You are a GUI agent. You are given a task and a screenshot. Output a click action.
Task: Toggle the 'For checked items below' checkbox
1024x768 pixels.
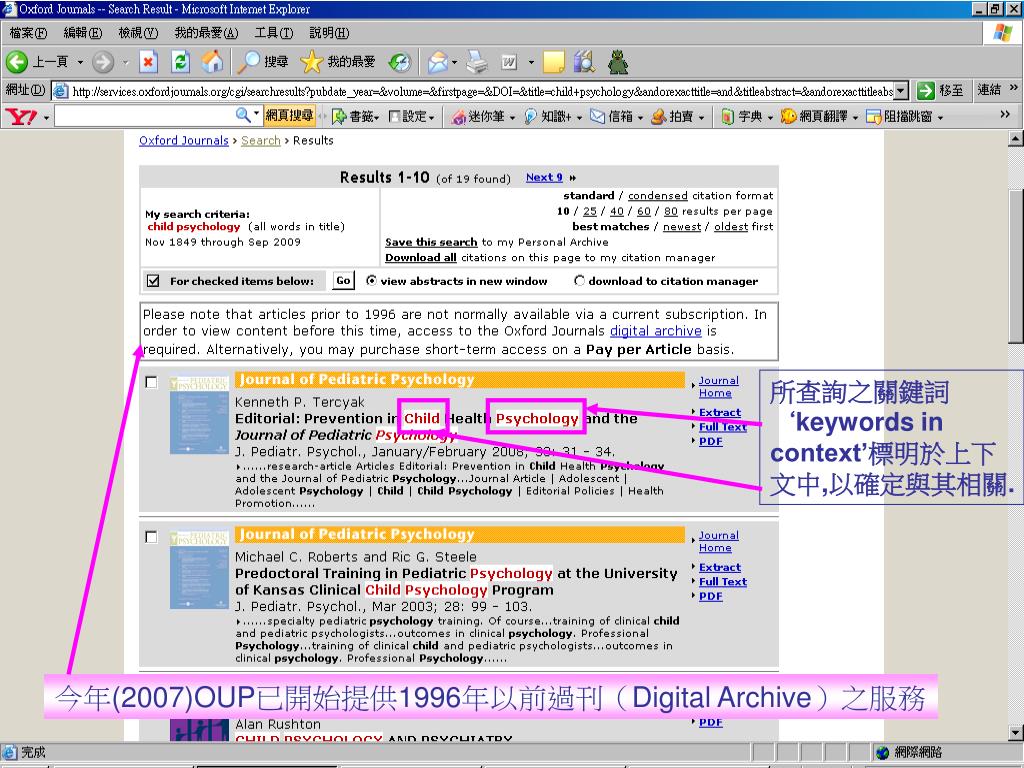[x=153, y=281]
